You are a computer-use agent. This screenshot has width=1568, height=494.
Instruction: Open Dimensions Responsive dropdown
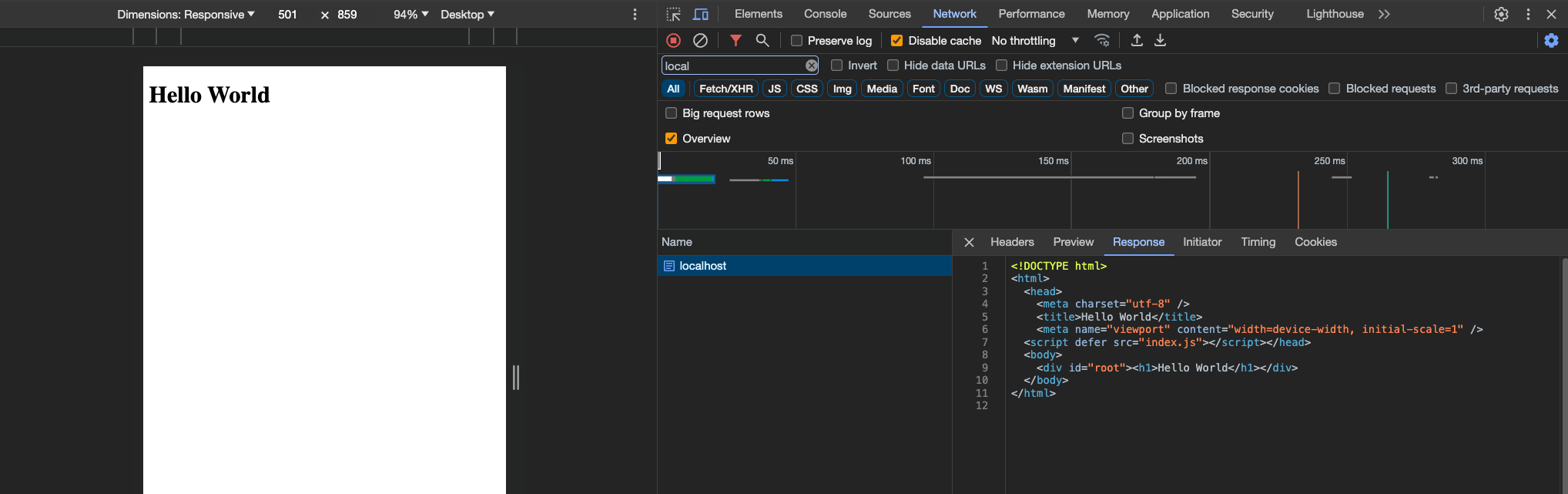coord(186,14)
